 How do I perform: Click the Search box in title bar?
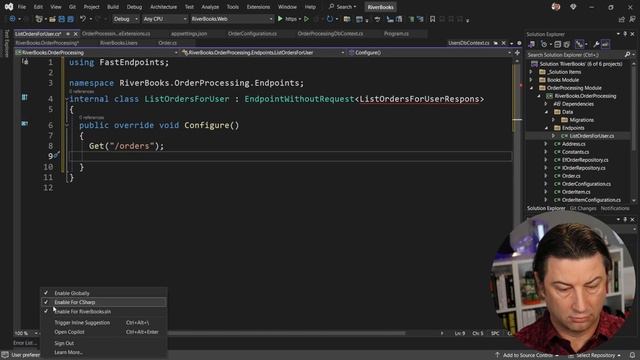tap(342, 7)
